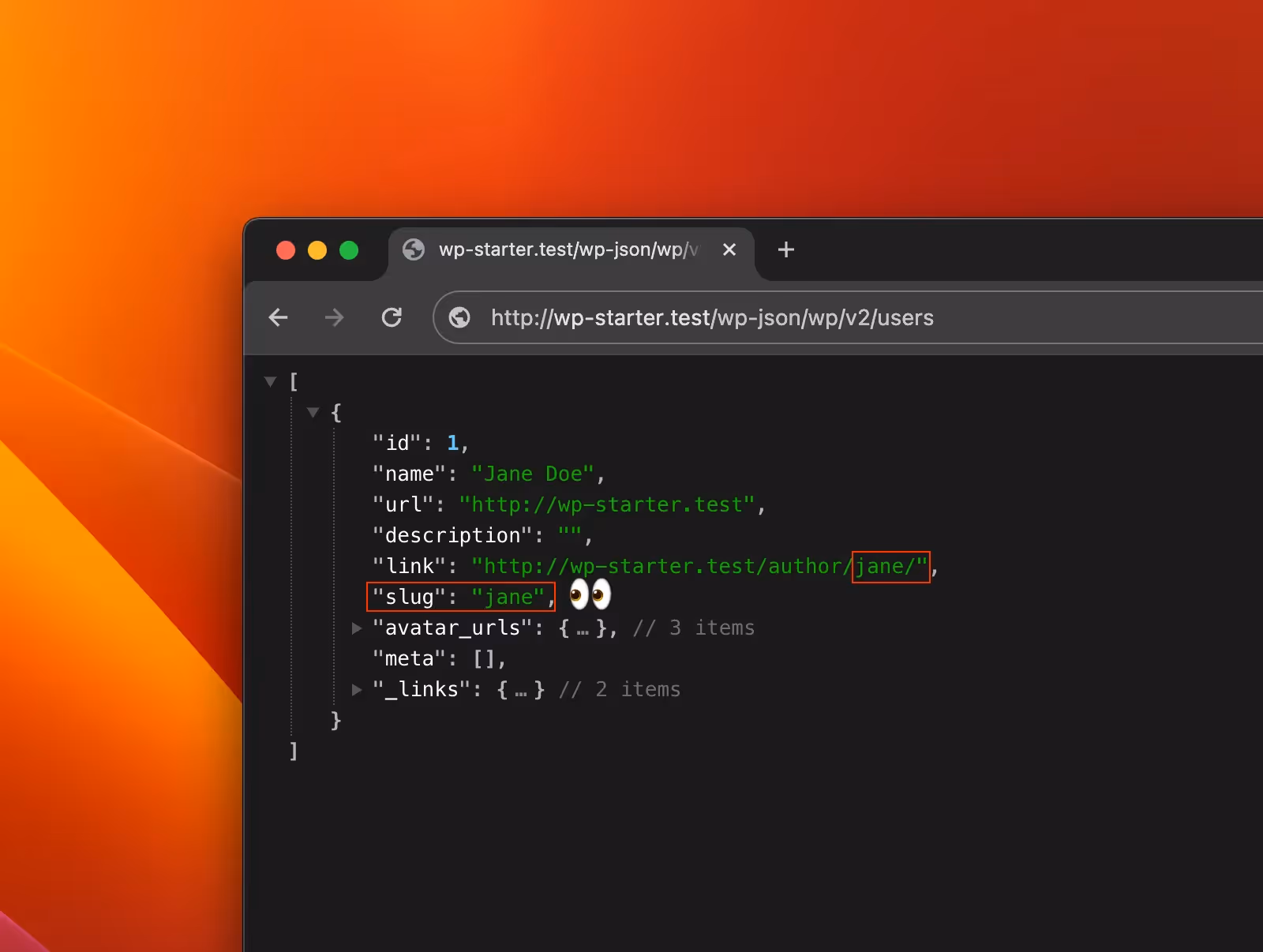Select the "Jane Doe" name value
Image resolution: width=1263 pixels, height=952 pixels.
(533, 474)
